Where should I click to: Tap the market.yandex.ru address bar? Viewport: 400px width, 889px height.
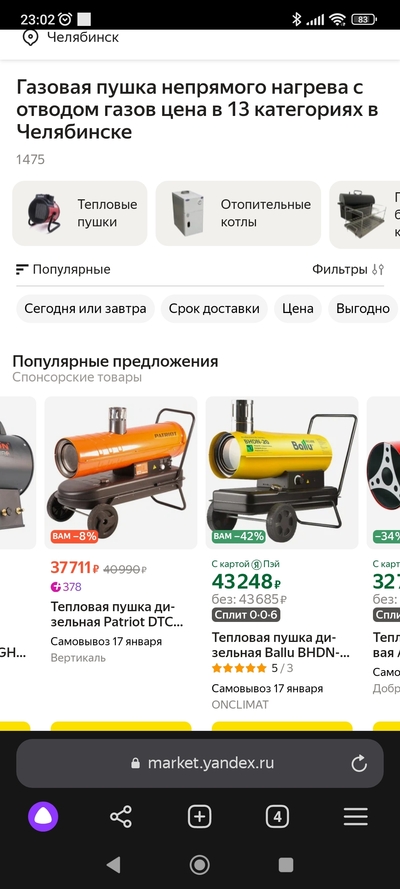pos(200,763)
